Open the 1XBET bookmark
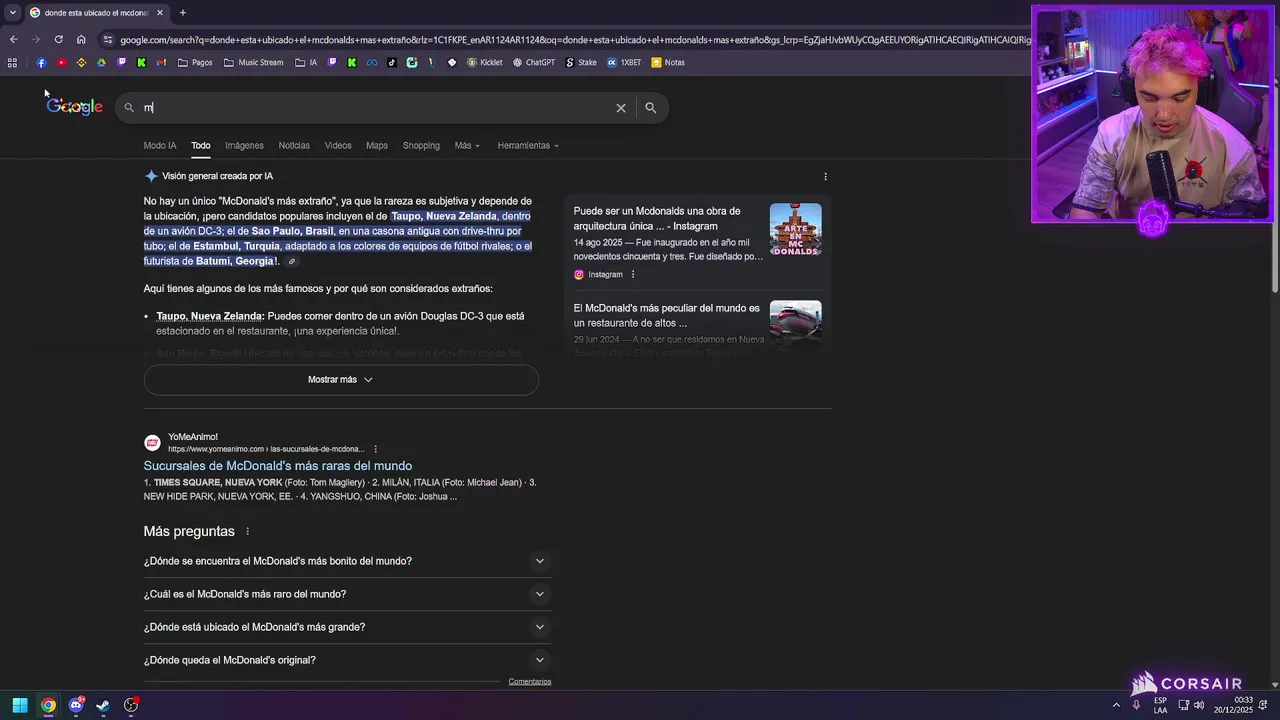The width and height of the screenshot is (1280, 720). [x=624, y=62]
